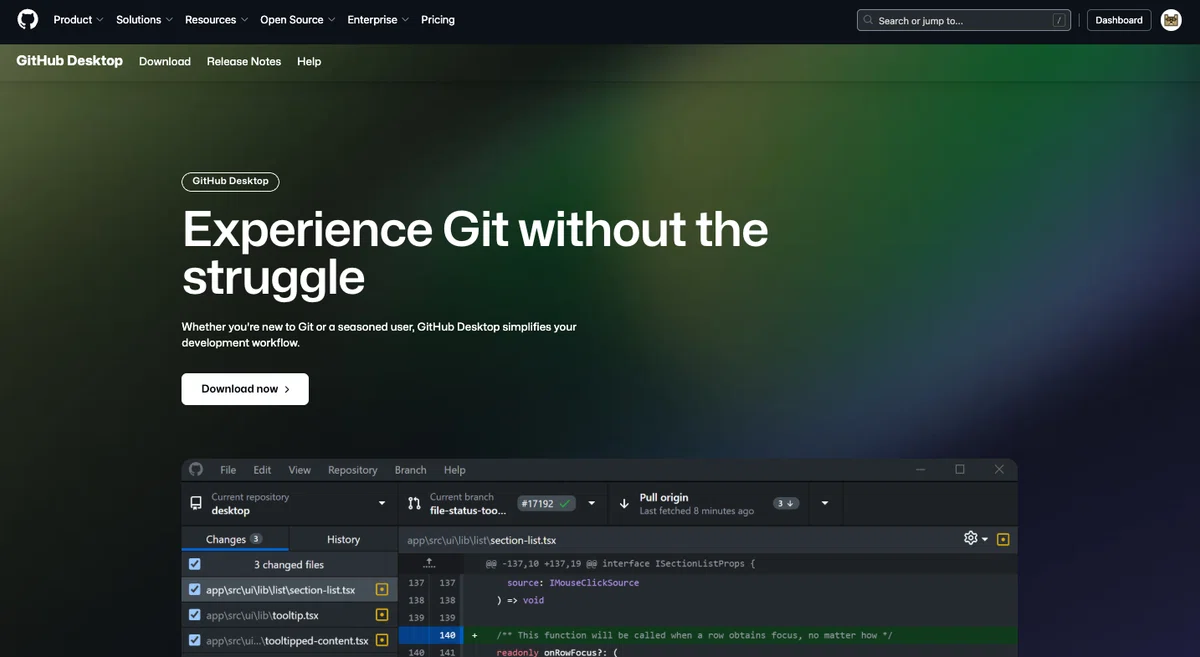Open the Repository menu in Desktop app
Screen dimensions: 1200x657
tap(353, 470)
